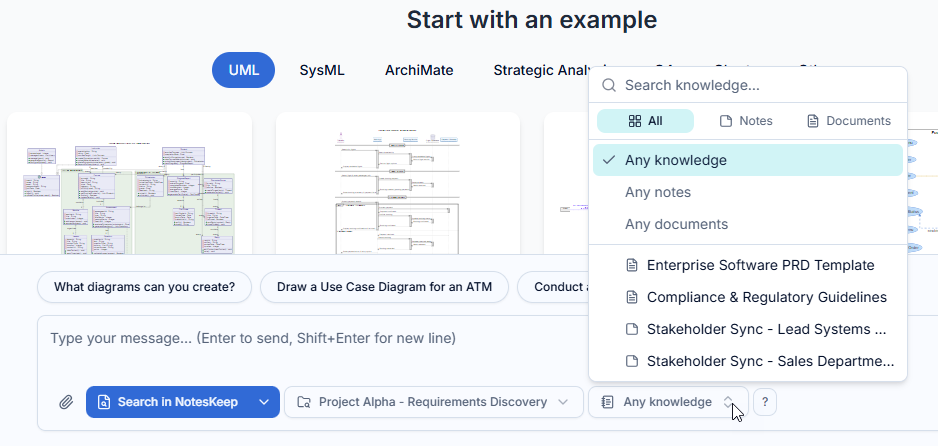
Task: Select Stakeholder Sync - Sales Department note
Action: tap(748, 361)
